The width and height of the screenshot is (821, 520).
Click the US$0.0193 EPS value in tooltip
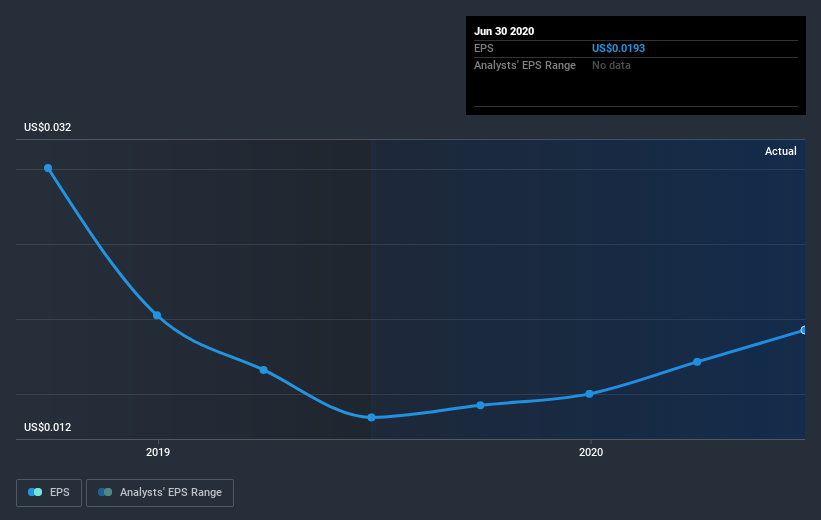(618, 48)
